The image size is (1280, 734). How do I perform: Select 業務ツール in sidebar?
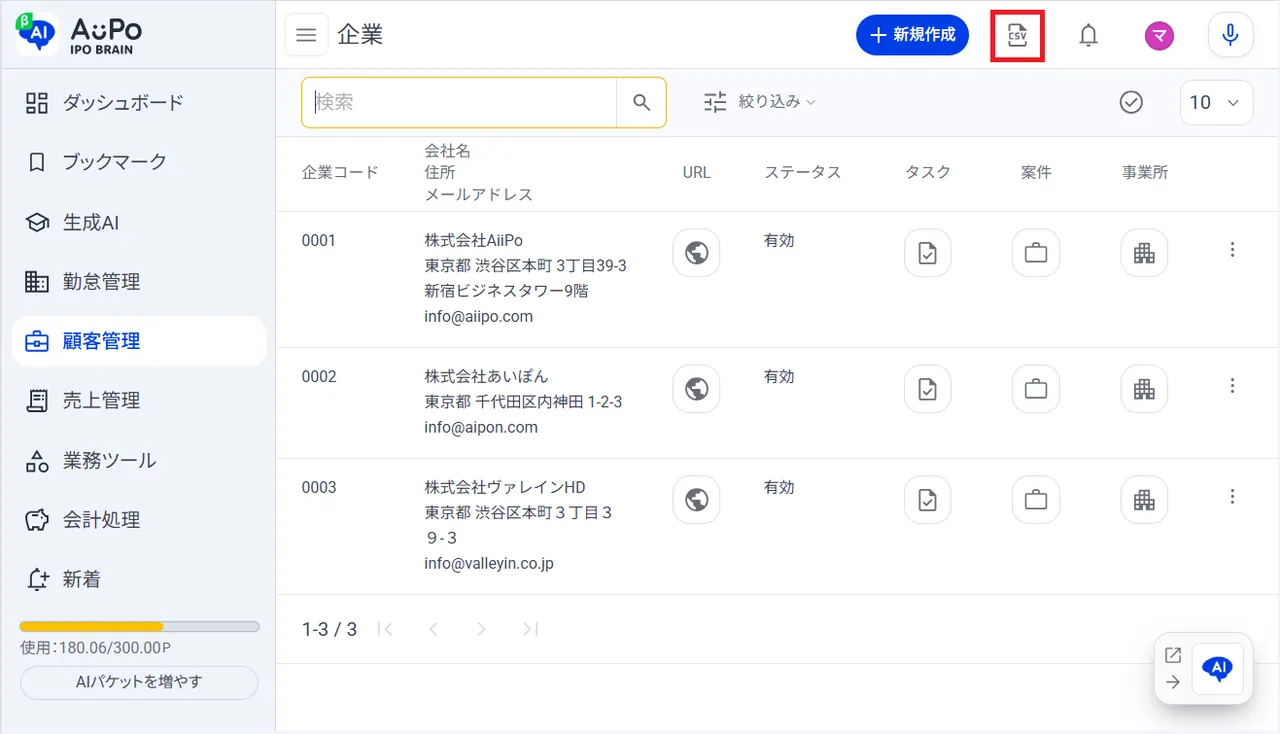click(139, 461)
